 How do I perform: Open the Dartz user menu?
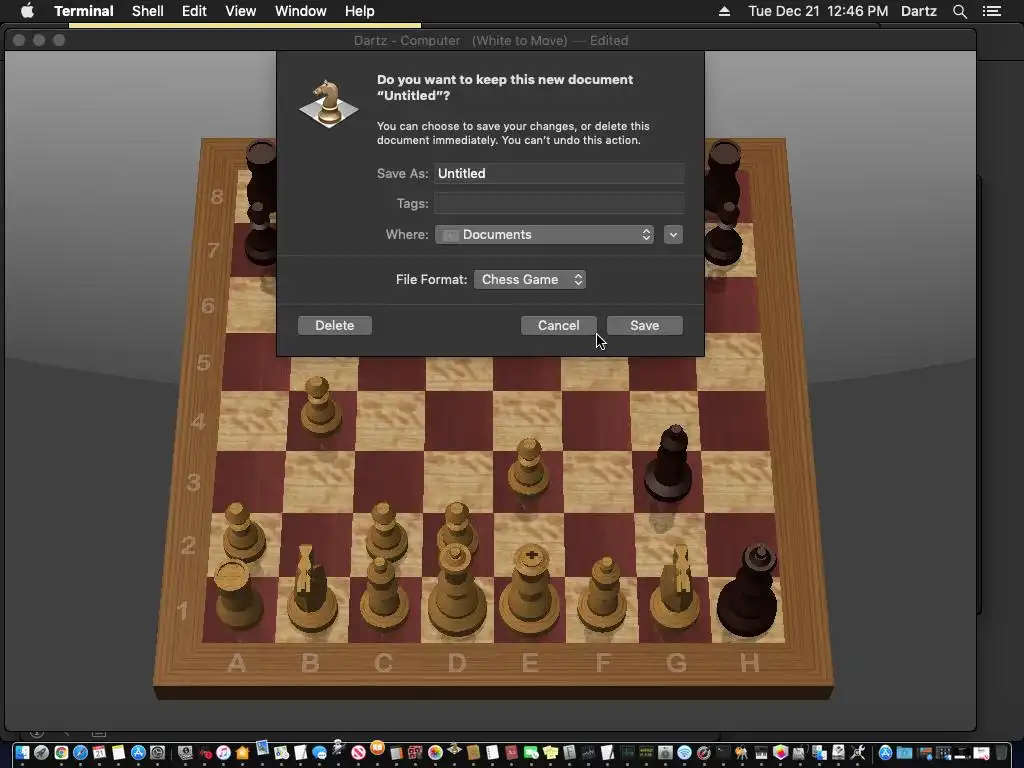[x=919, y=11]
